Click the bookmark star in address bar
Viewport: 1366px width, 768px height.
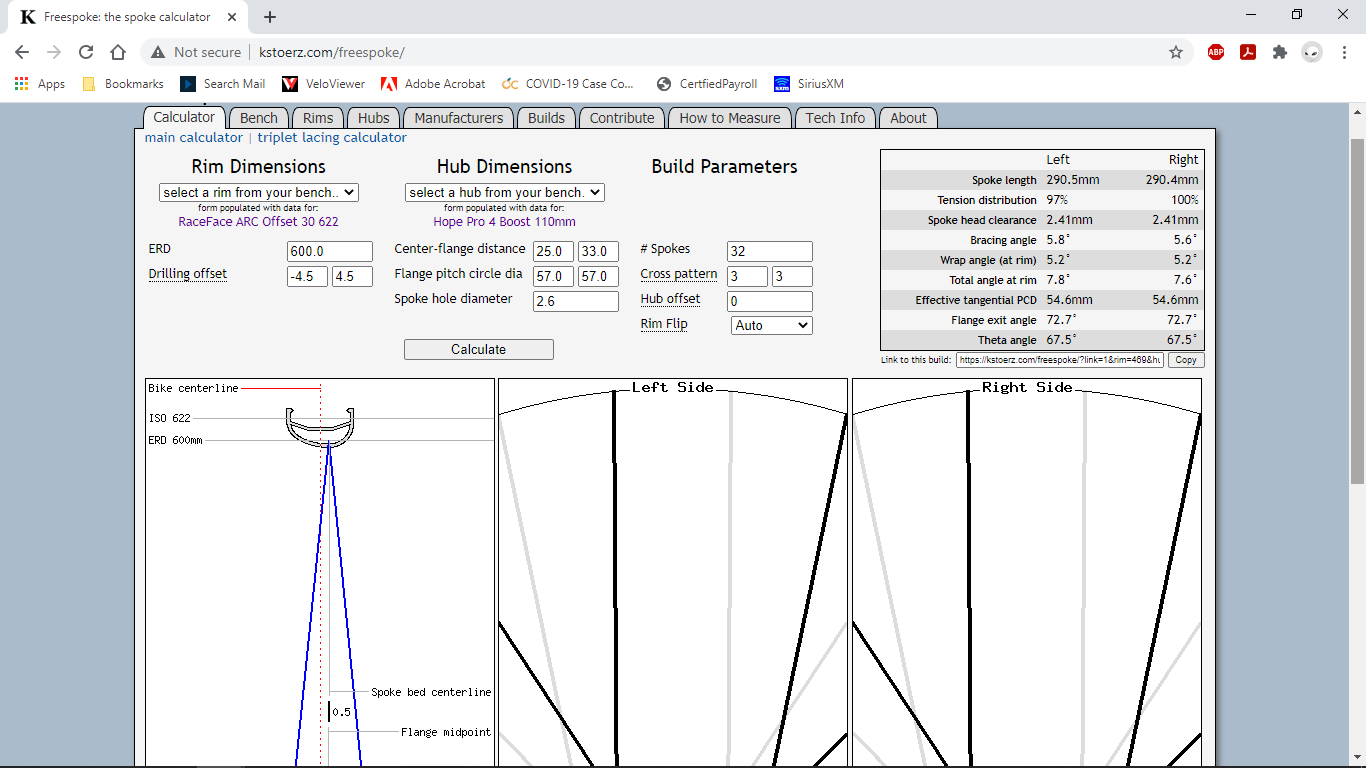point(1177,51)
